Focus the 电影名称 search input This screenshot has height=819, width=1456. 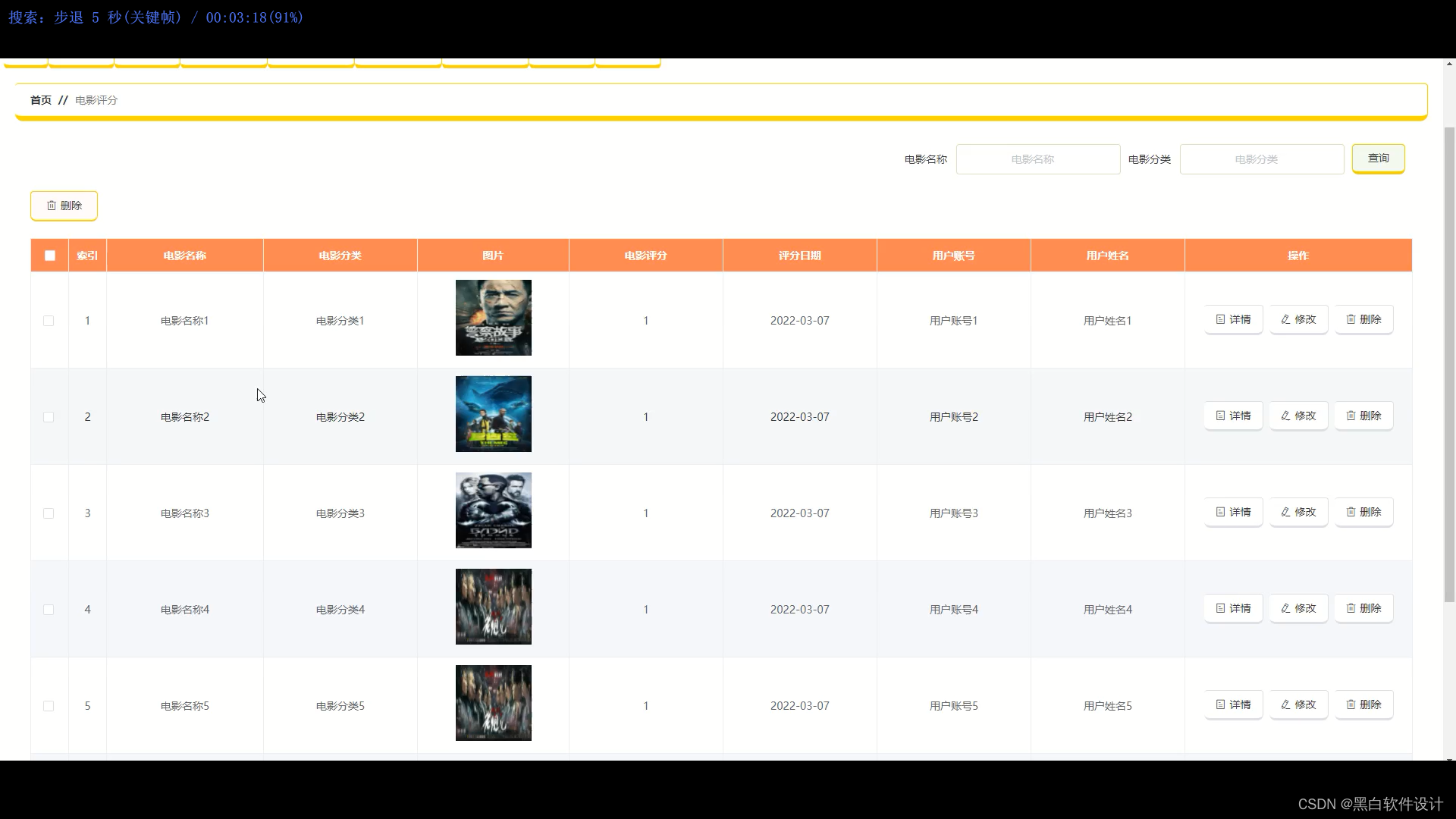(1037, 159)
